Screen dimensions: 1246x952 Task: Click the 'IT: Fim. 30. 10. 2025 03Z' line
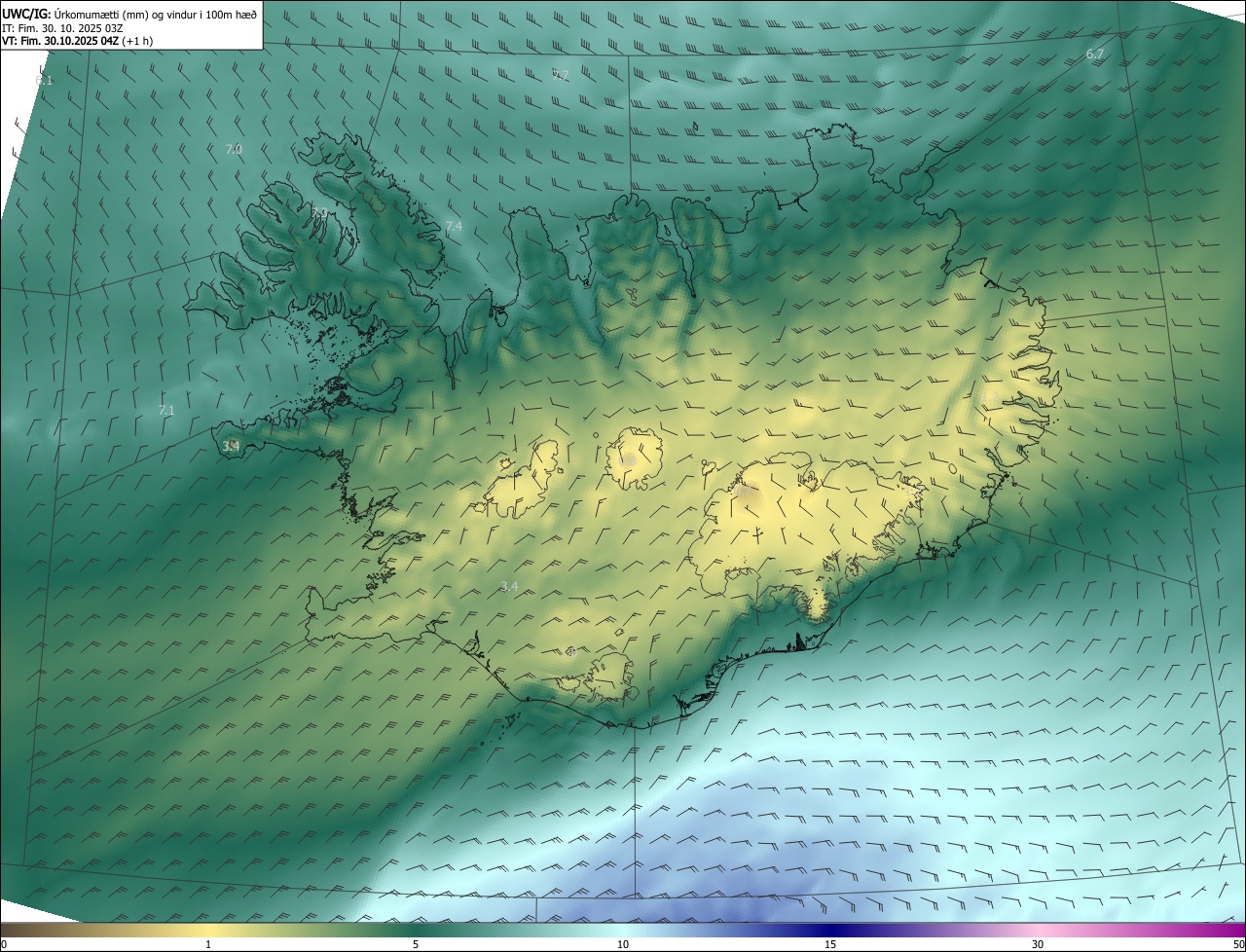[62, 28]
